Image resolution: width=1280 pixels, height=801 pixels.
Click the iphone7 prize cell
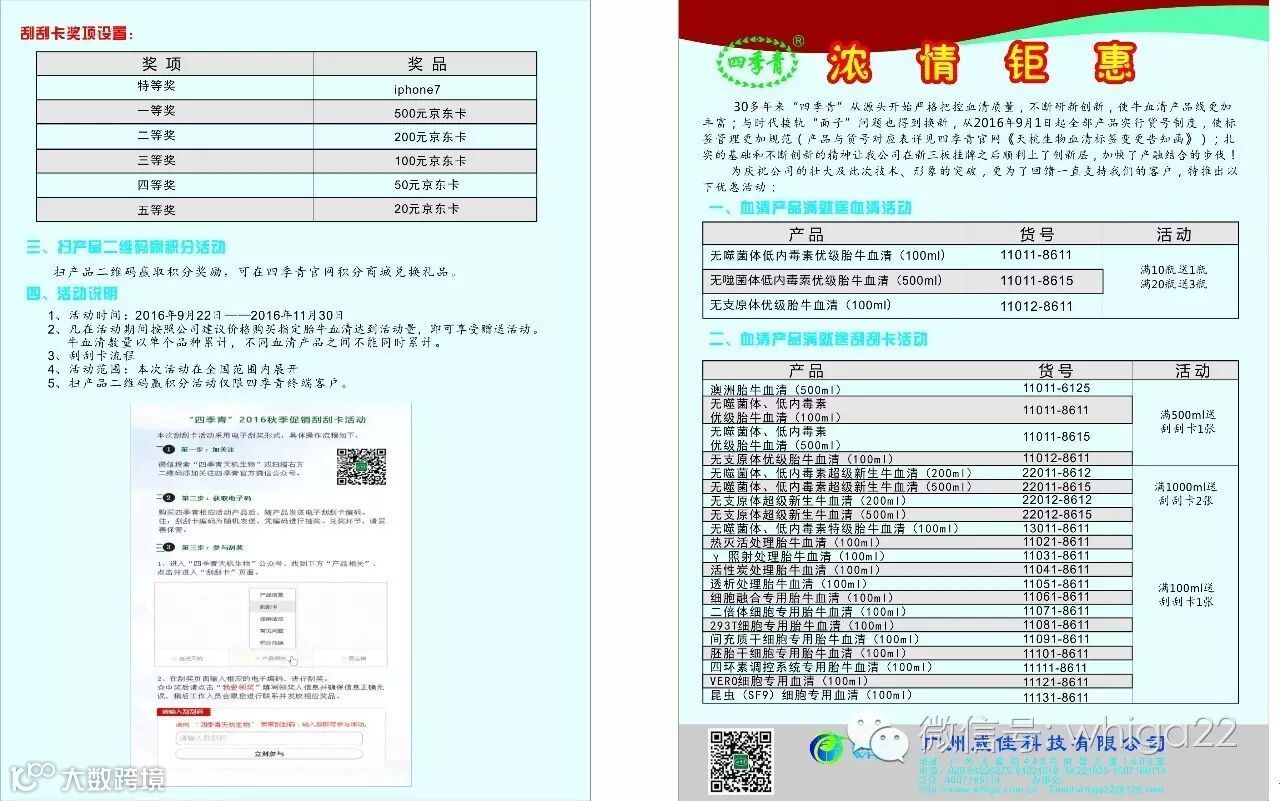[425, 88]
